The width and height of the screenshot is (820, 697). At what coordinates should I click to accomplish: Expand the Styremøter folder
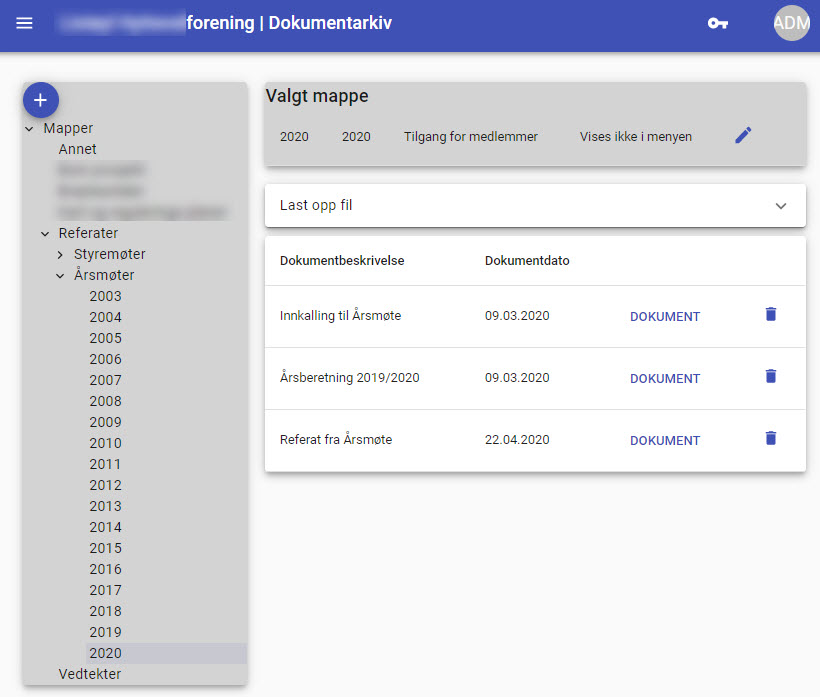(x=60, y=255)
